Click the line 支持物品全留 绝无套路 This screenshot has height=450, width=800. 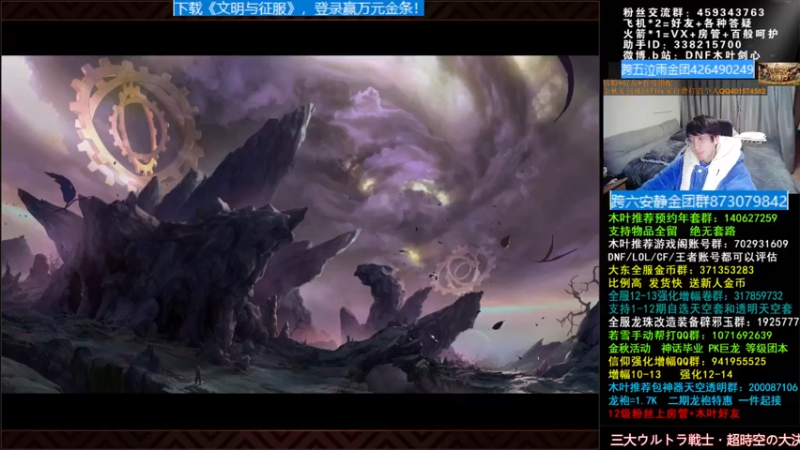(672, 231)
